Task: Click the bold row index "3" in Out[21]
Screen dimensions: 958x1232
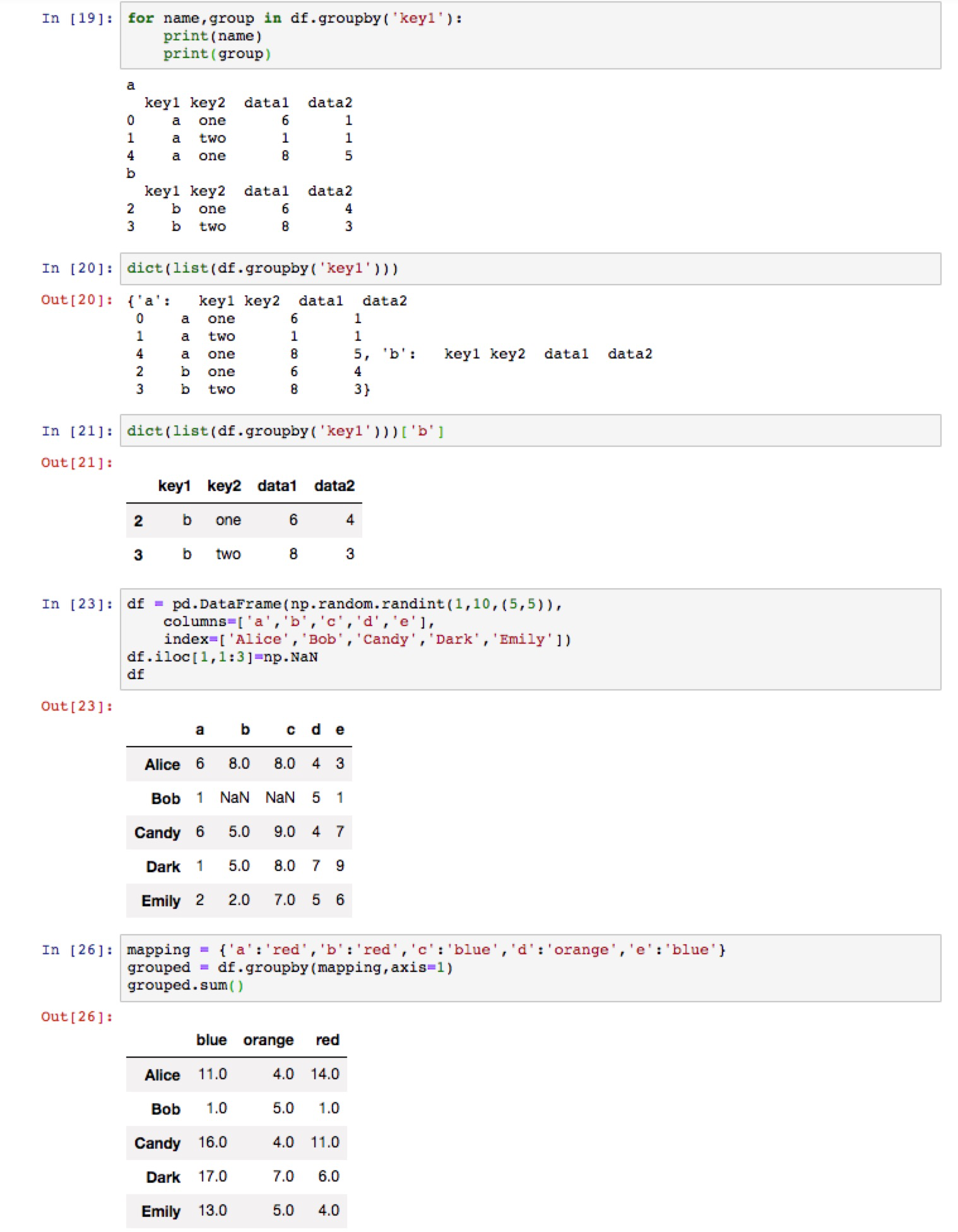Action: pos(138,555)
